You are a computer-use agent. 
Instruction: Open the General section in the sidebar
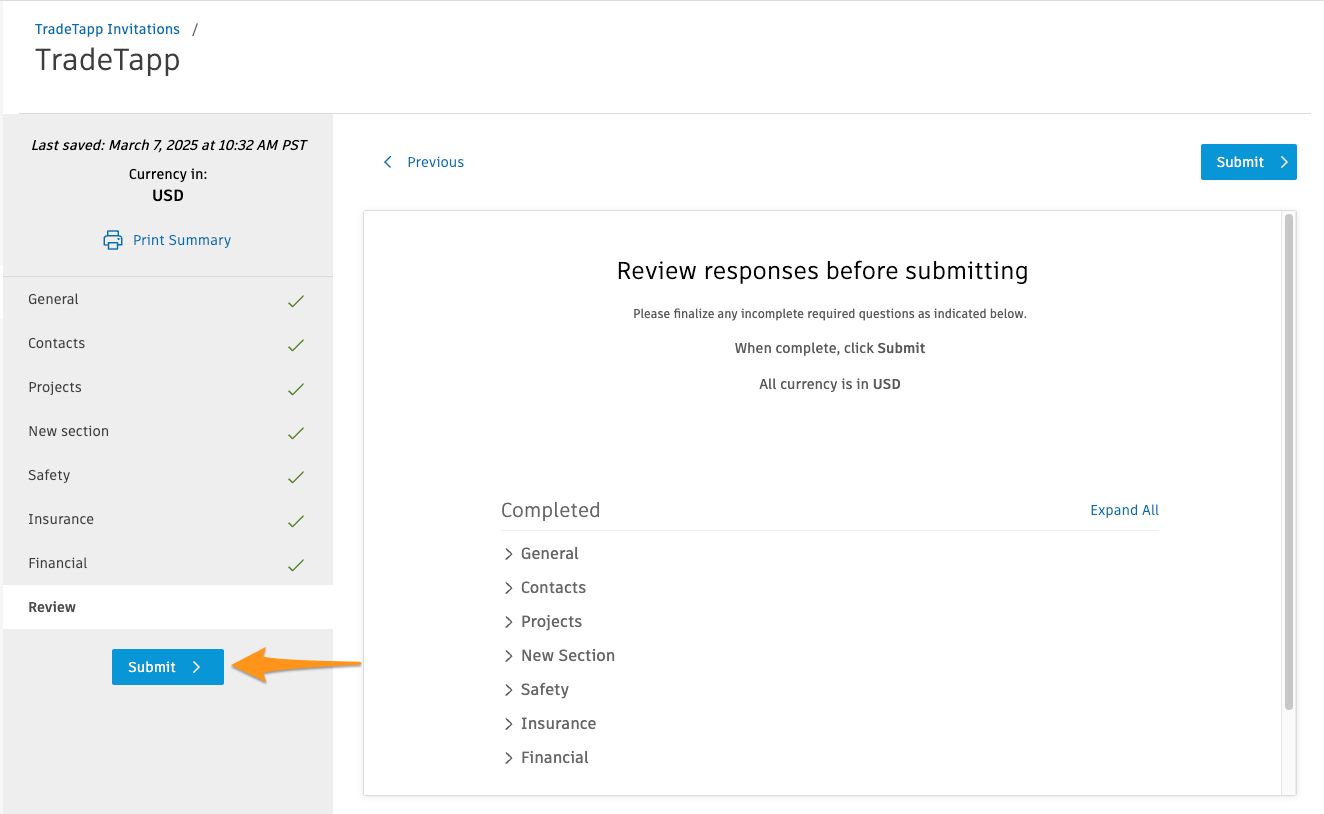click(168, 299)
